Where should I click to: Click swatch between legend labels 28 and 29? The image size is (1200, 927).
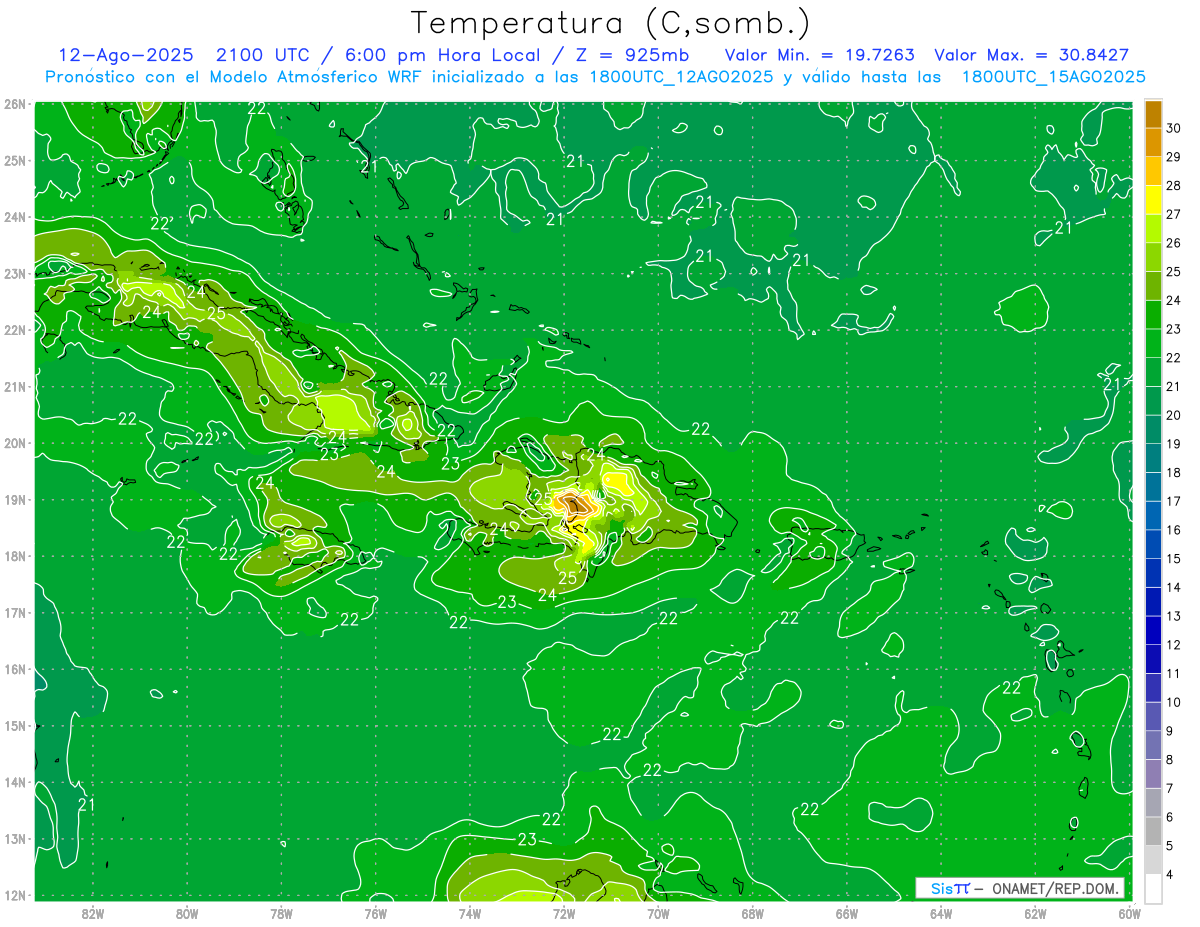[1153, 172]
